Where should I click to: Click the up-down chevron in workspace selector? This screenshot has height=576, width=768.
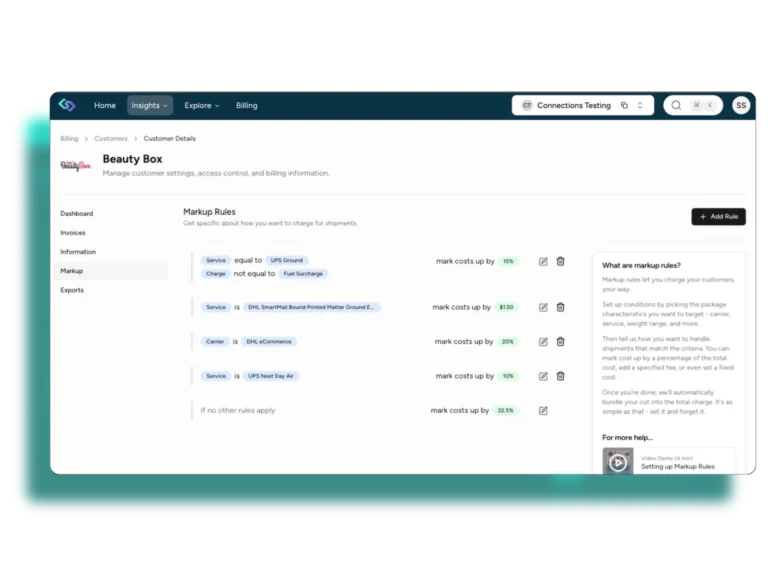pos(640,105)
